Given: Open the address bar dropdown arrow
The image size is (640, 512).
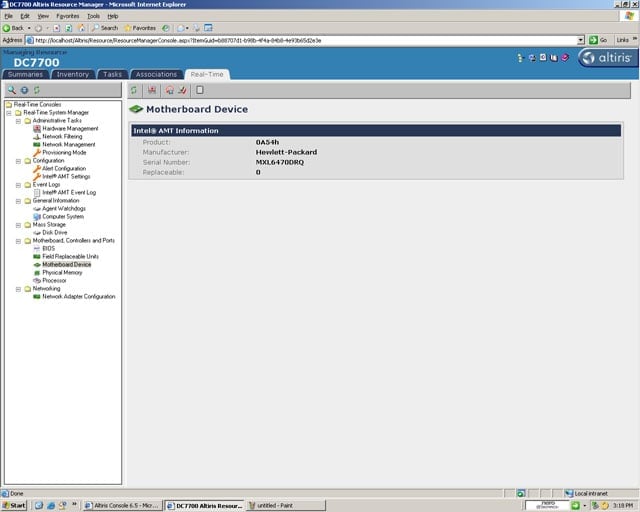Looking at the screenshot, I should pos(581,40).
